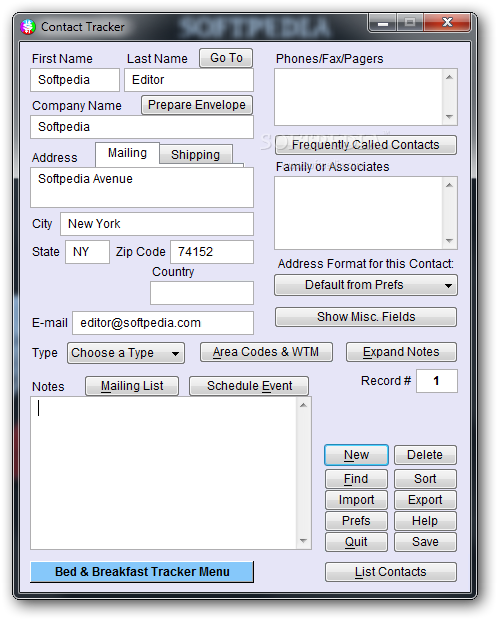Click the Frequently Called Contacts button

(x=366, y=145)
